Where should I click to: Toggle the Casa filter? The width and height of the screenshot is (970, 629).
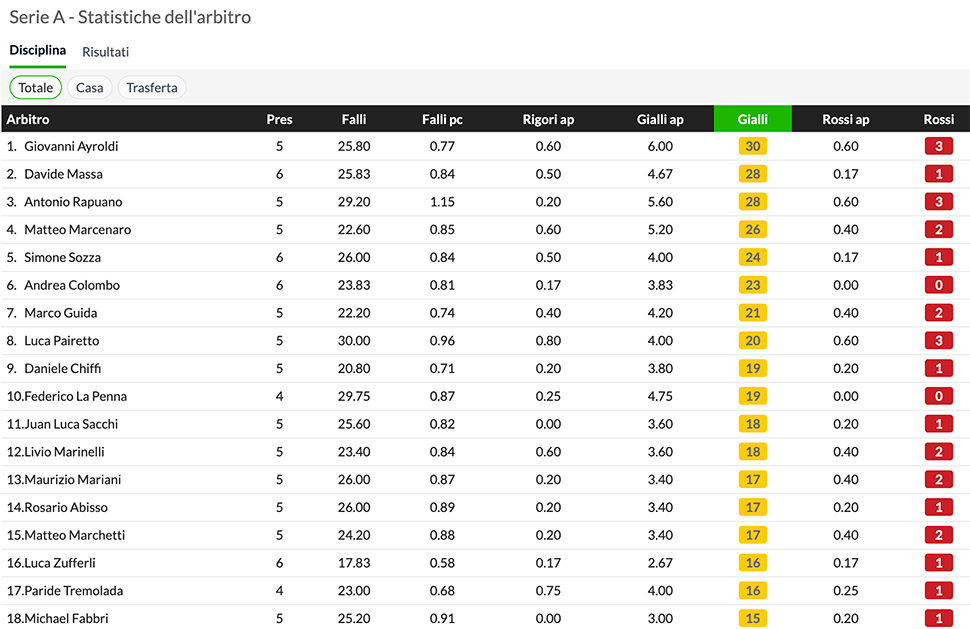point(89,88)
